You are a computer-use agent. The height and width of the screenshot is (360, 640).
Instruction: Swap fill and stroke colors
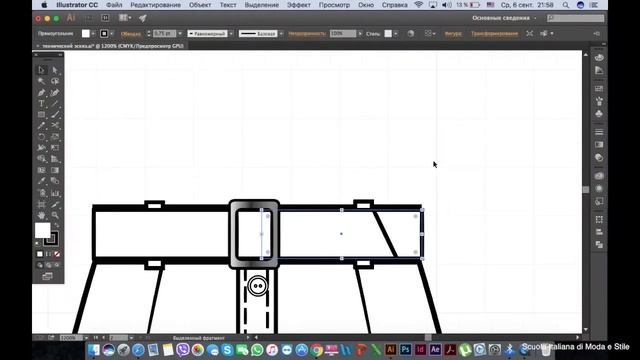(x=57, y=225)
